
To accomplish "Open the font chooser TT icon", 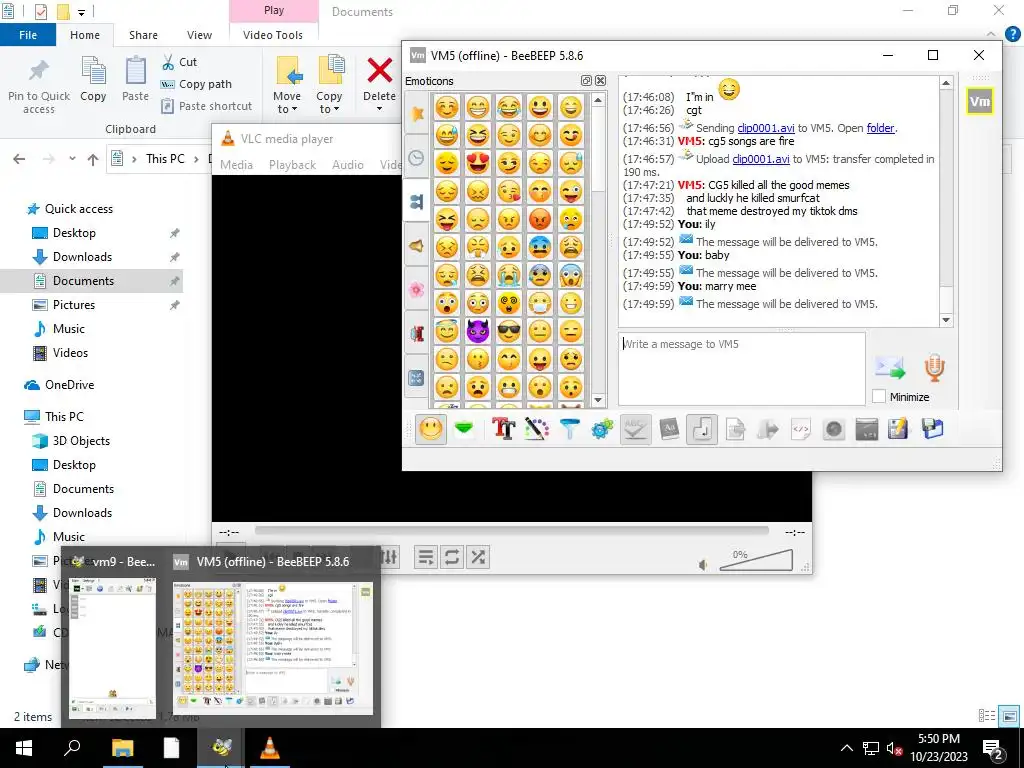I will click(x=504, y=430).
